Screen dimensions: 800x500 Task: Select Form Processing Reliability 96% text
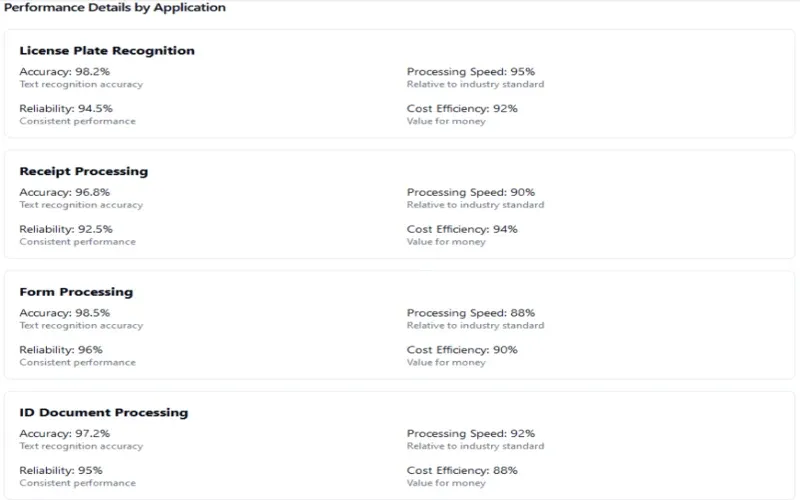tap(61, 350)
